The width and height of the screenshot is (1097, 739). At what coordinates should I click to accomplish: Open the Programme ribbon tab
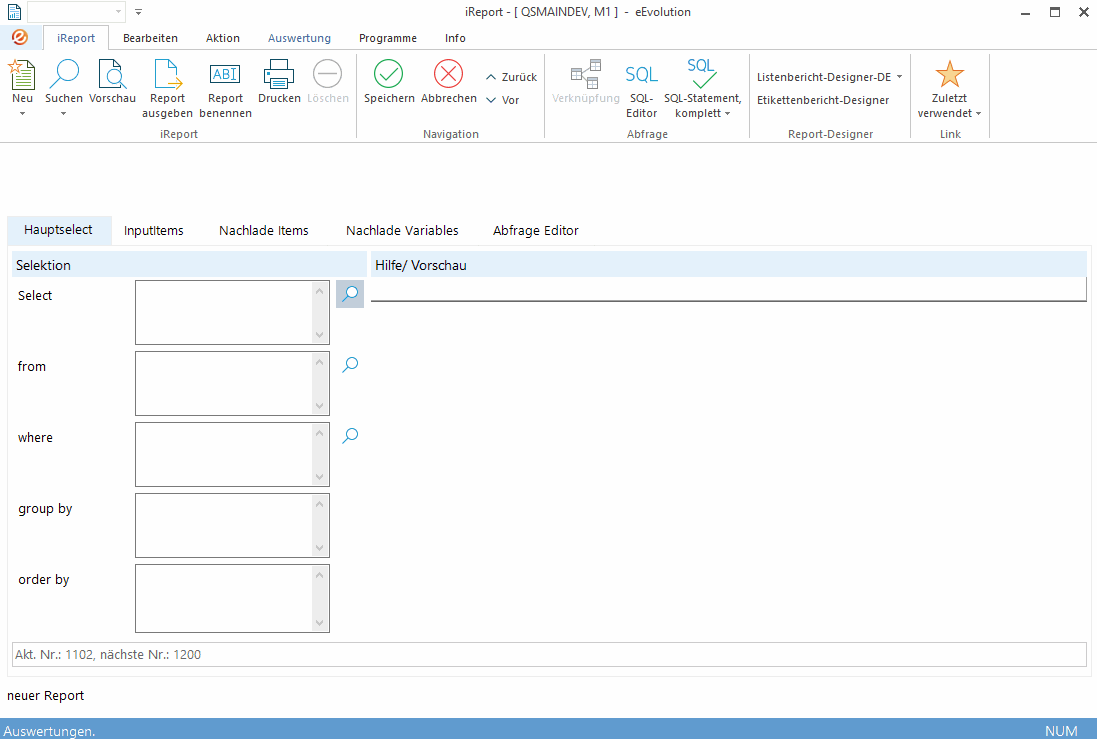click(x=388, y=38)
